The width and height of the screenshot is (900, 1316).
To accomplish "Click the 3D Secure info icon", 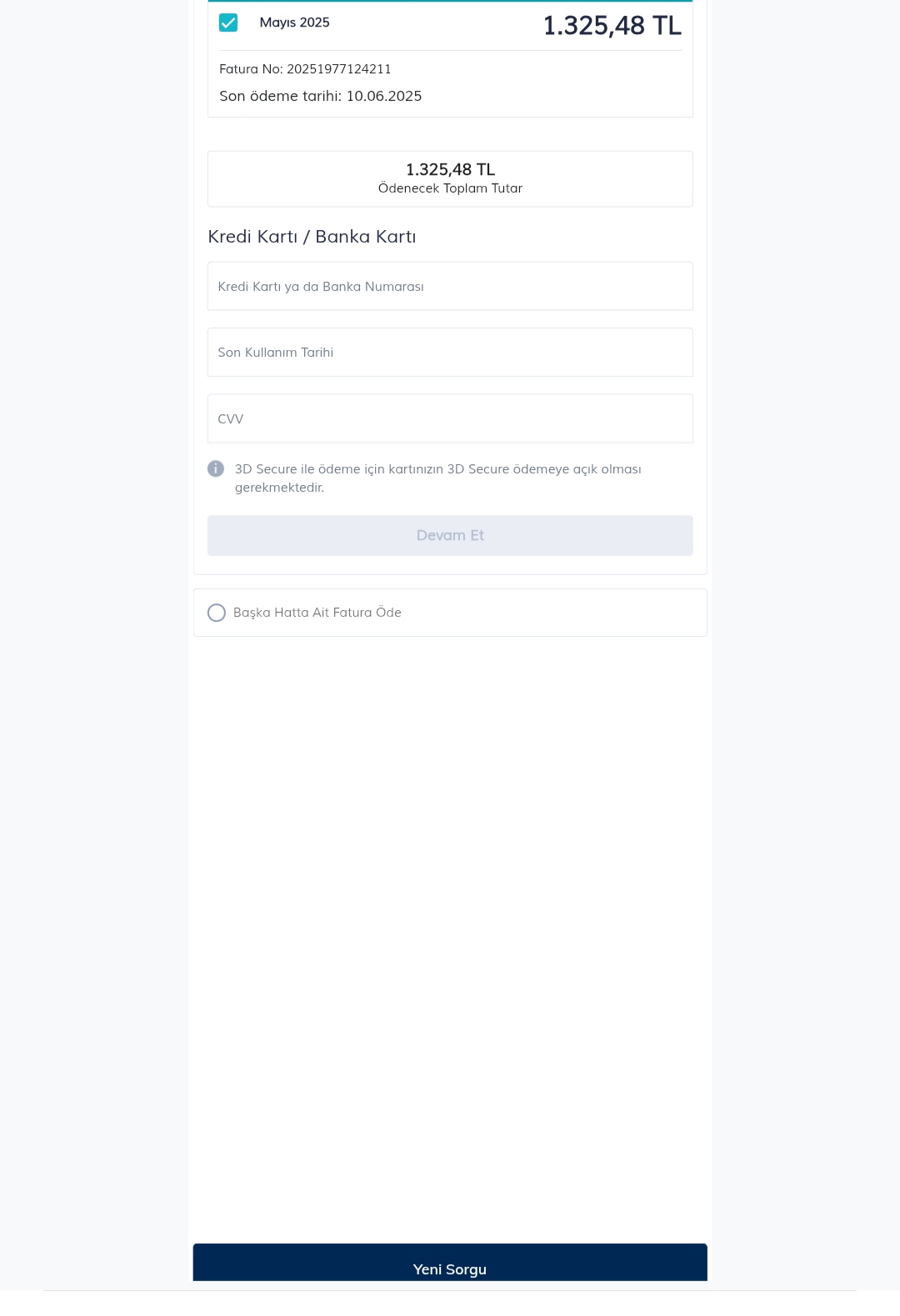I will [216, 468].
